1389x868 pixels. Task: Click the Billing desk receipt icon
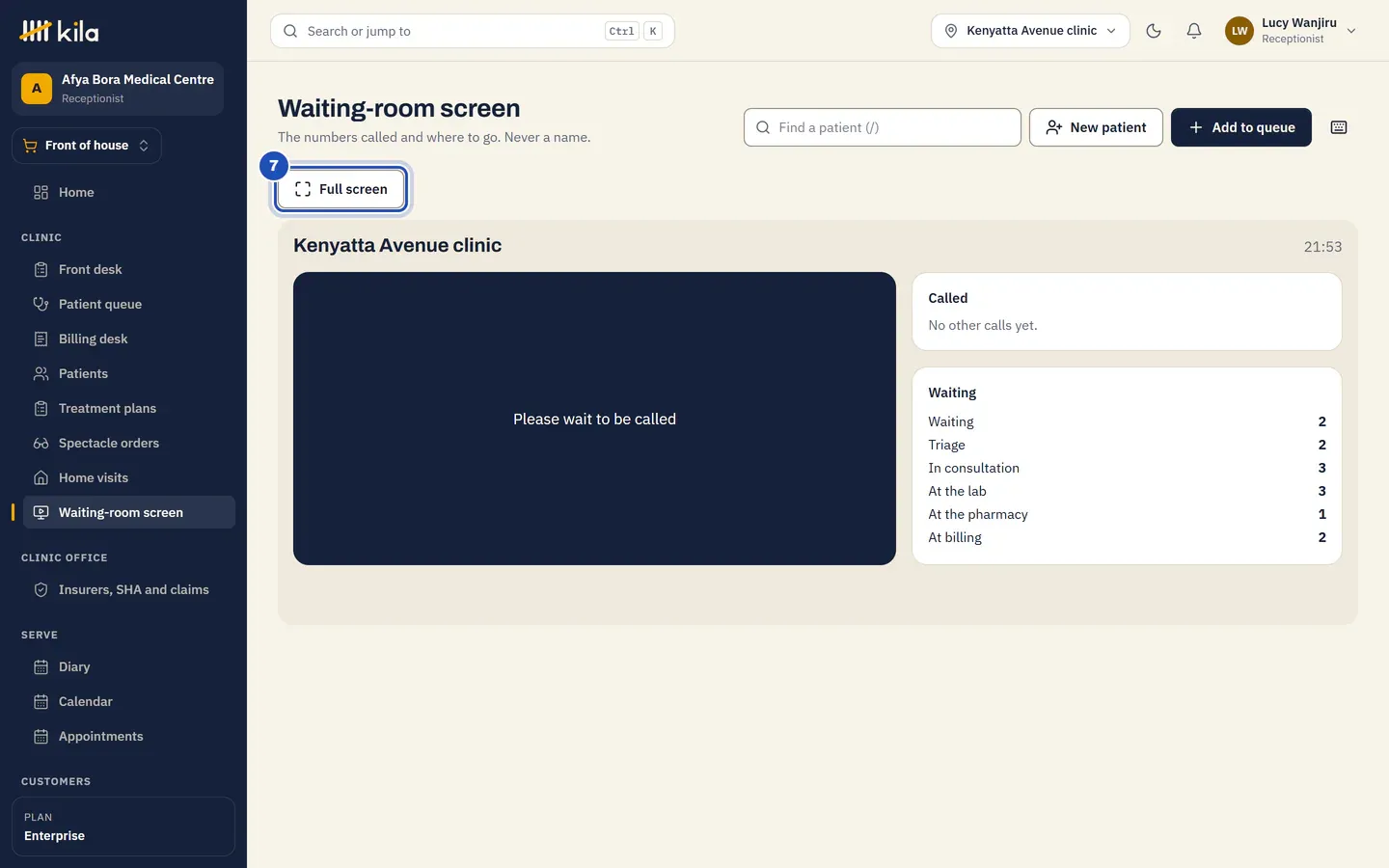click(41, 339)
